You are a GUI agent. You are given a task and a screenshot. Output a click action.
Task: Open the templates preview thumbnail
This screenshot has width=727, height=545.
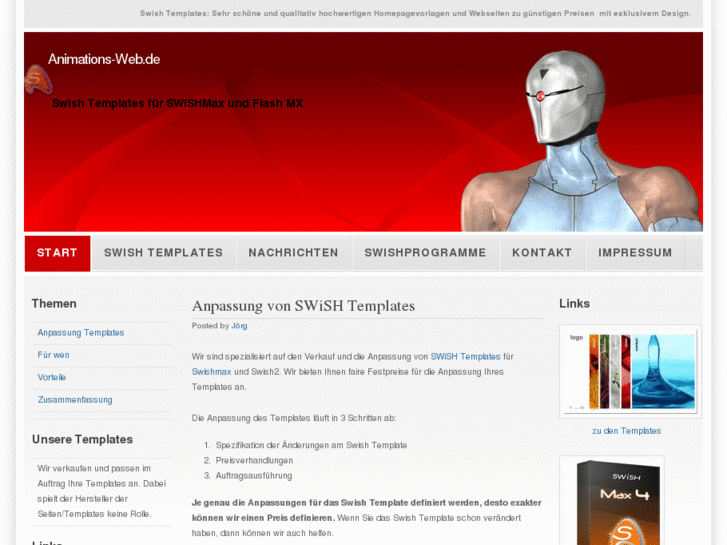(631, 372)
